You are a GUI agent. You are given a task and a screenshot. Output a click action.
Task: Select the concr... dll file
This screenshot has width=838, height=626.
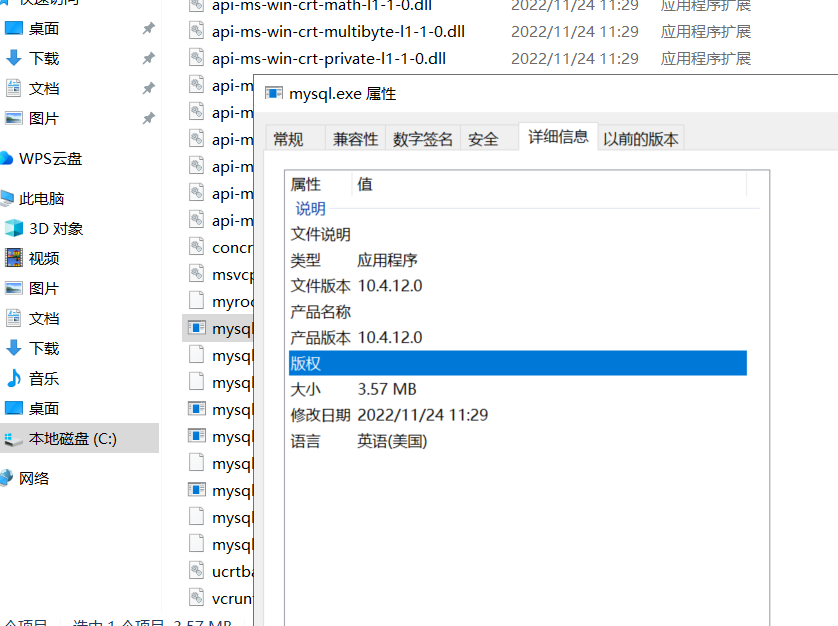232,248
